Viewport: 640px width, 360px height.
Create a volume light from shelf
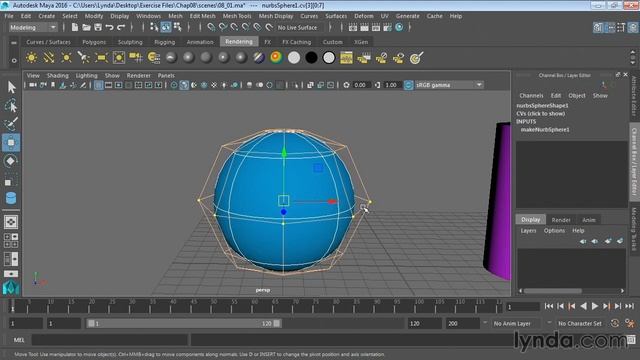pos(119,58)
